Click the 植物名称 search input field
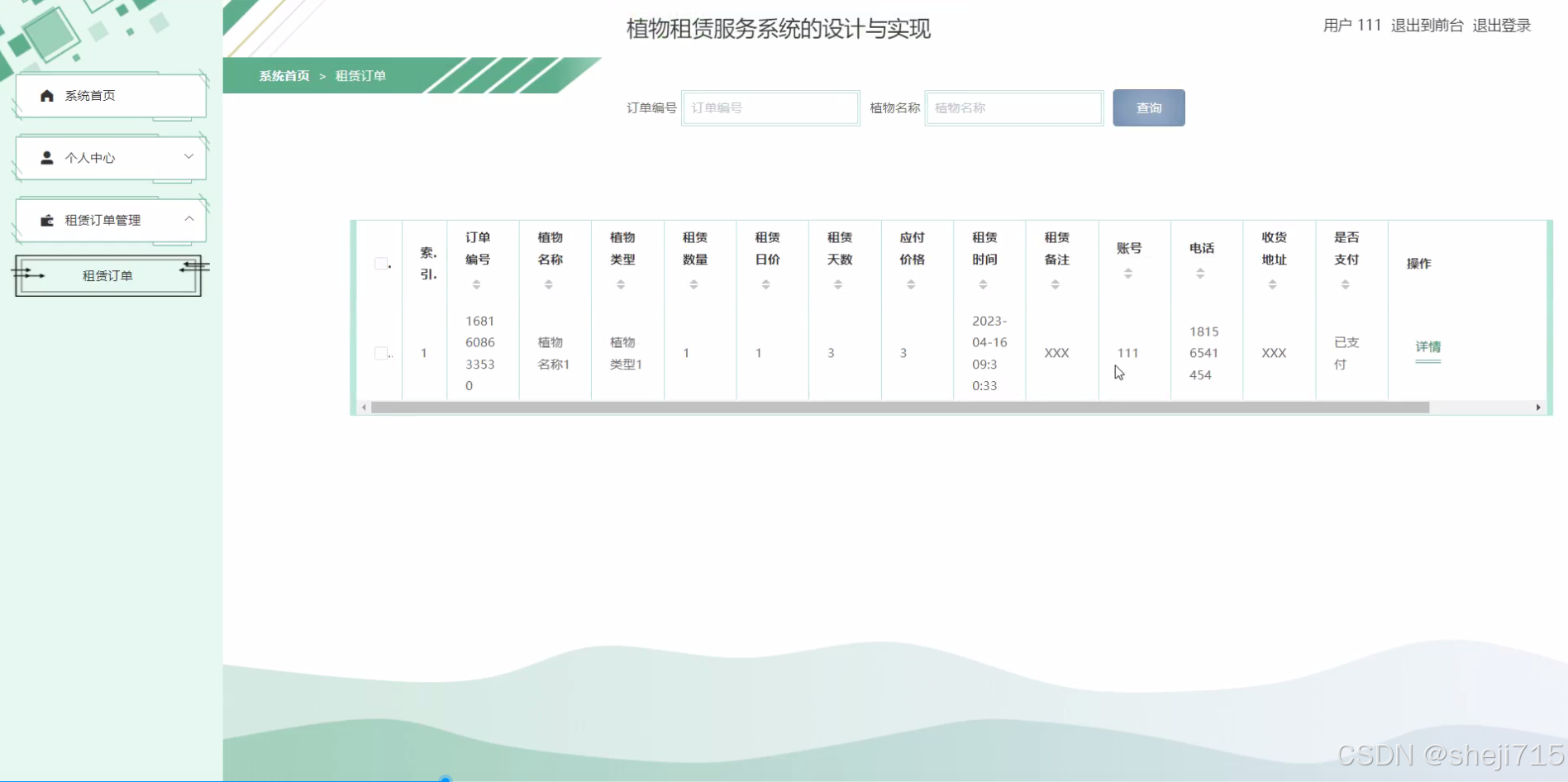Viewport: 1568px width, 782px height. point(1013,107)
